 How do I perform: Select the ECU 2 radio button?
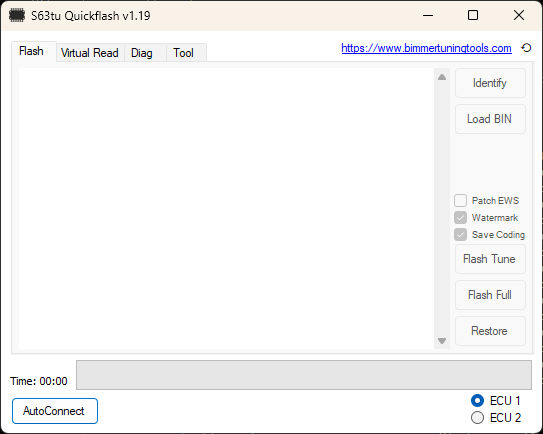pyautogui.click(x=477, y=418)
